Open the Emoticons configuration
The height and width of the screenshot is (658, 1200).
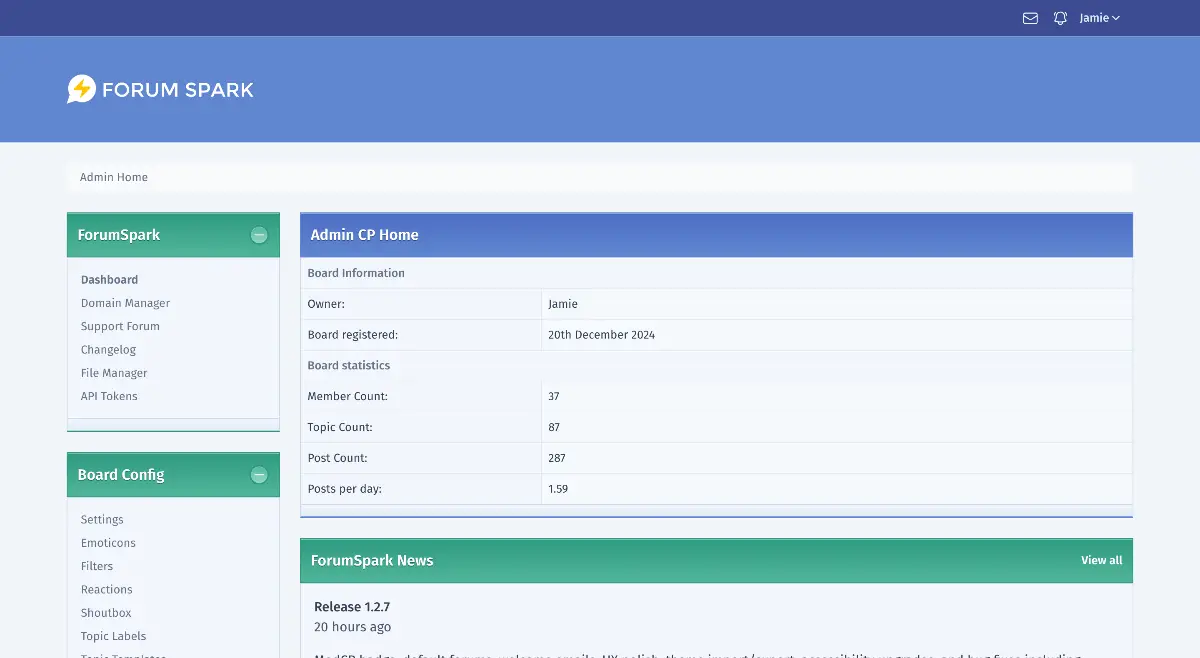pos(108,543)
